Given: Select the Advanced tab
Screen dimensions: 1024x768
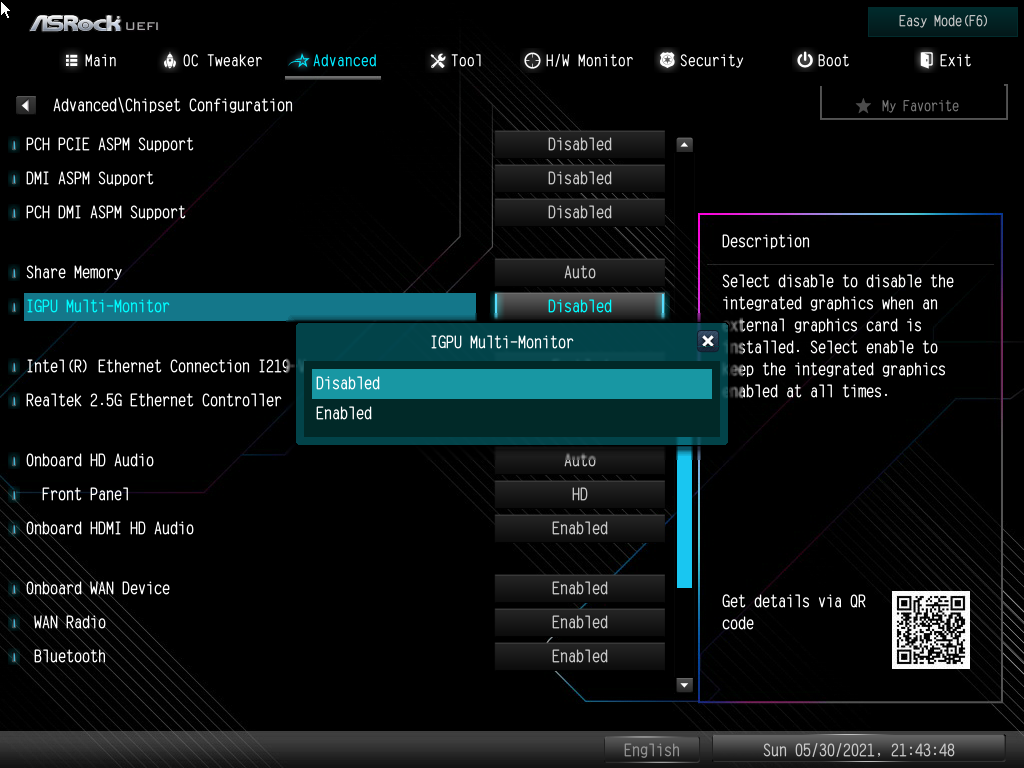Looking at the screenshot, I should coord(333,61).
